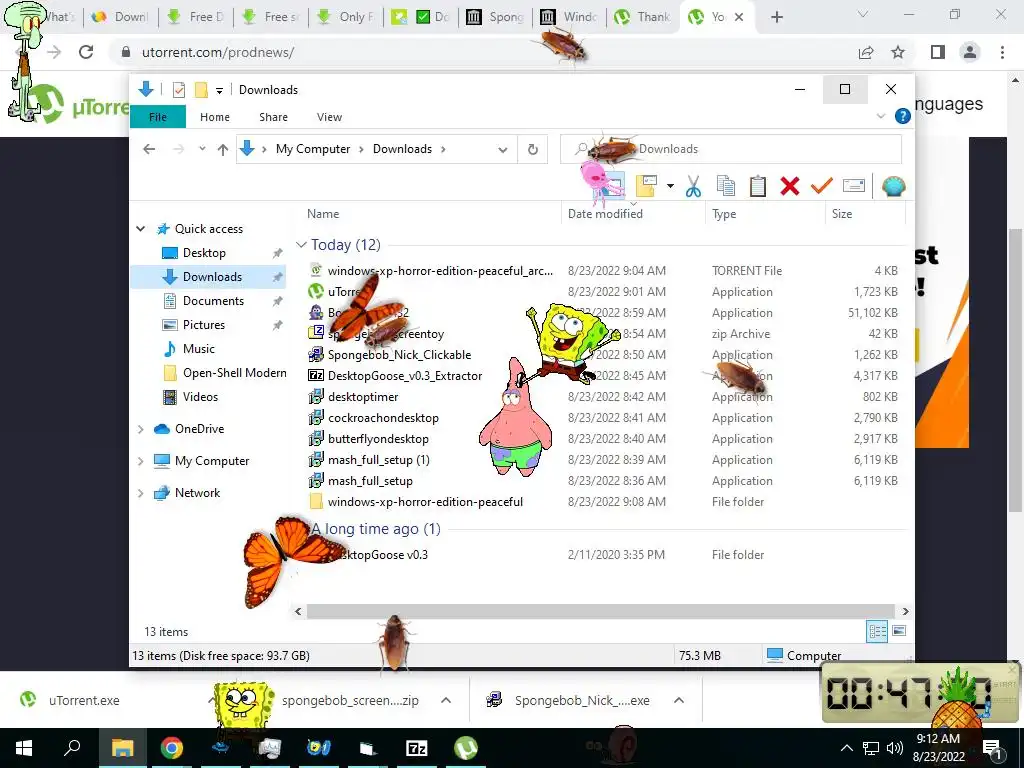Select windows-xp-horror-edition-peaceful folder
The height and width of the screenshot is (768, 1024).
[424, 502]
